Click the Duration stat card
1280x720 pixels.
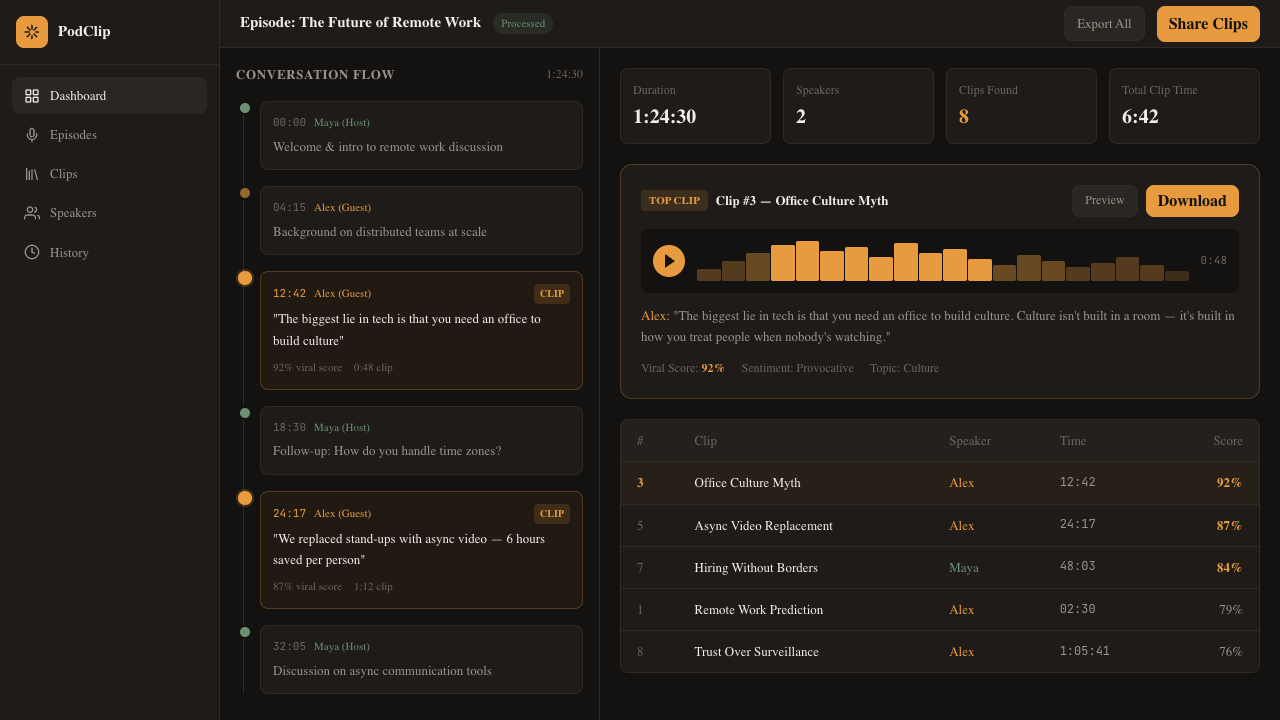(695, 106)
